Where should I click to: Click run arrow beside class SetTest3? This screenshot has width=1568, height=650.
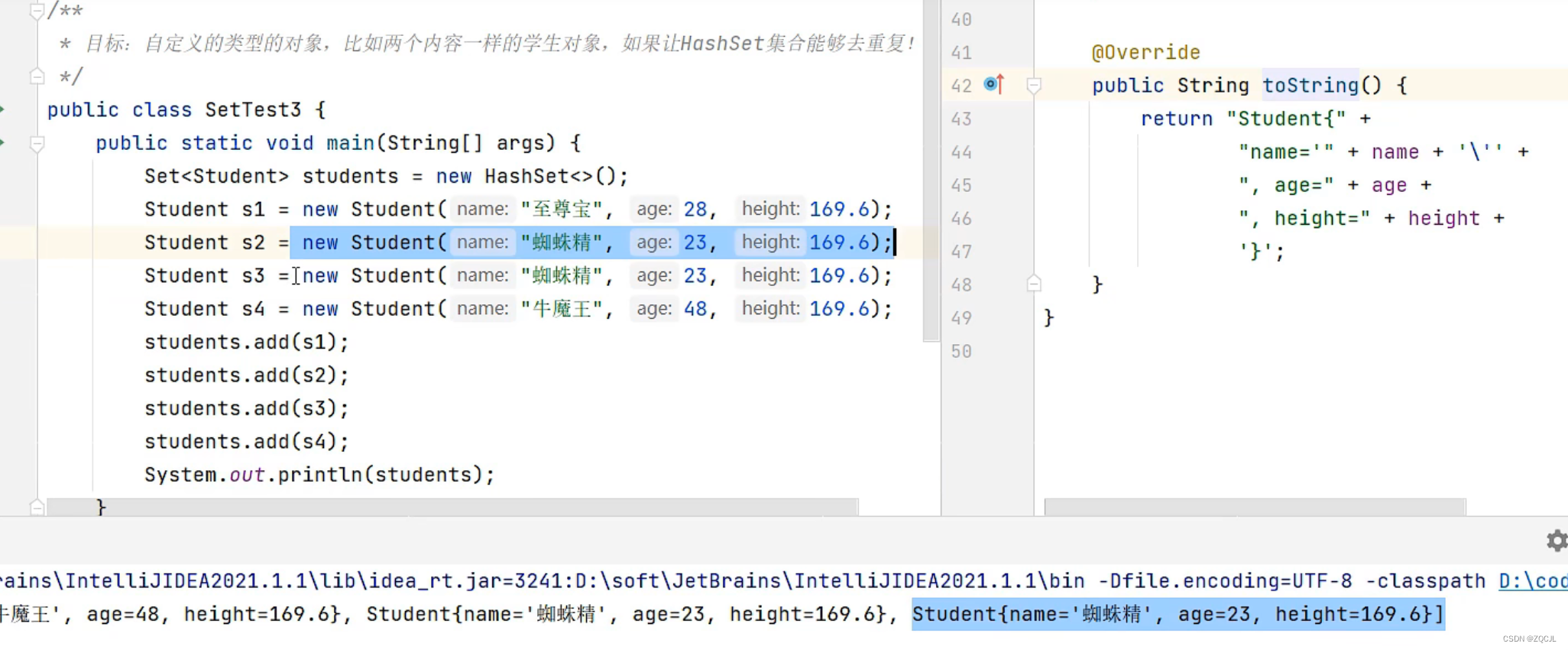pyautogui.click(x=2, y=109)
